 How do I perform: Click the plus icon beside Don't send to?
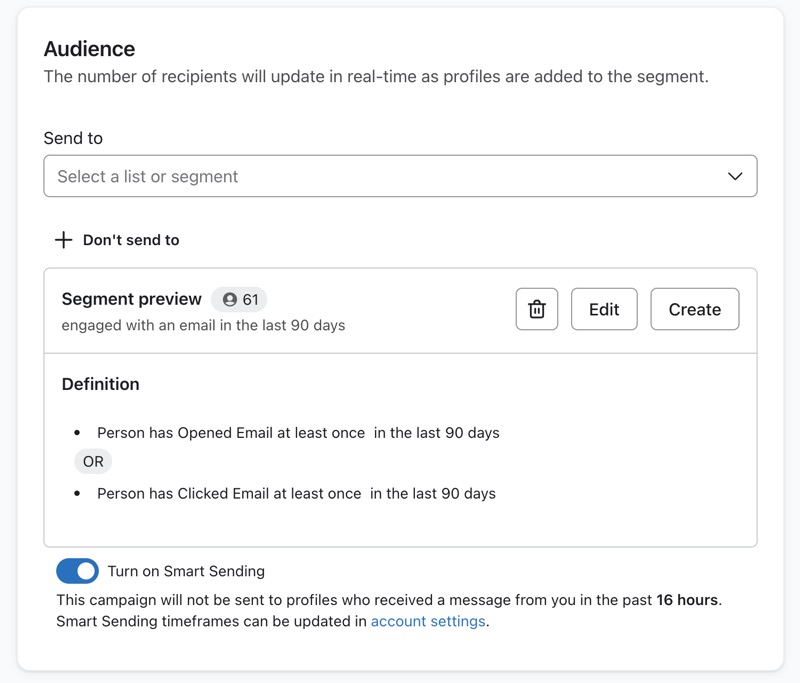[64, 240]
